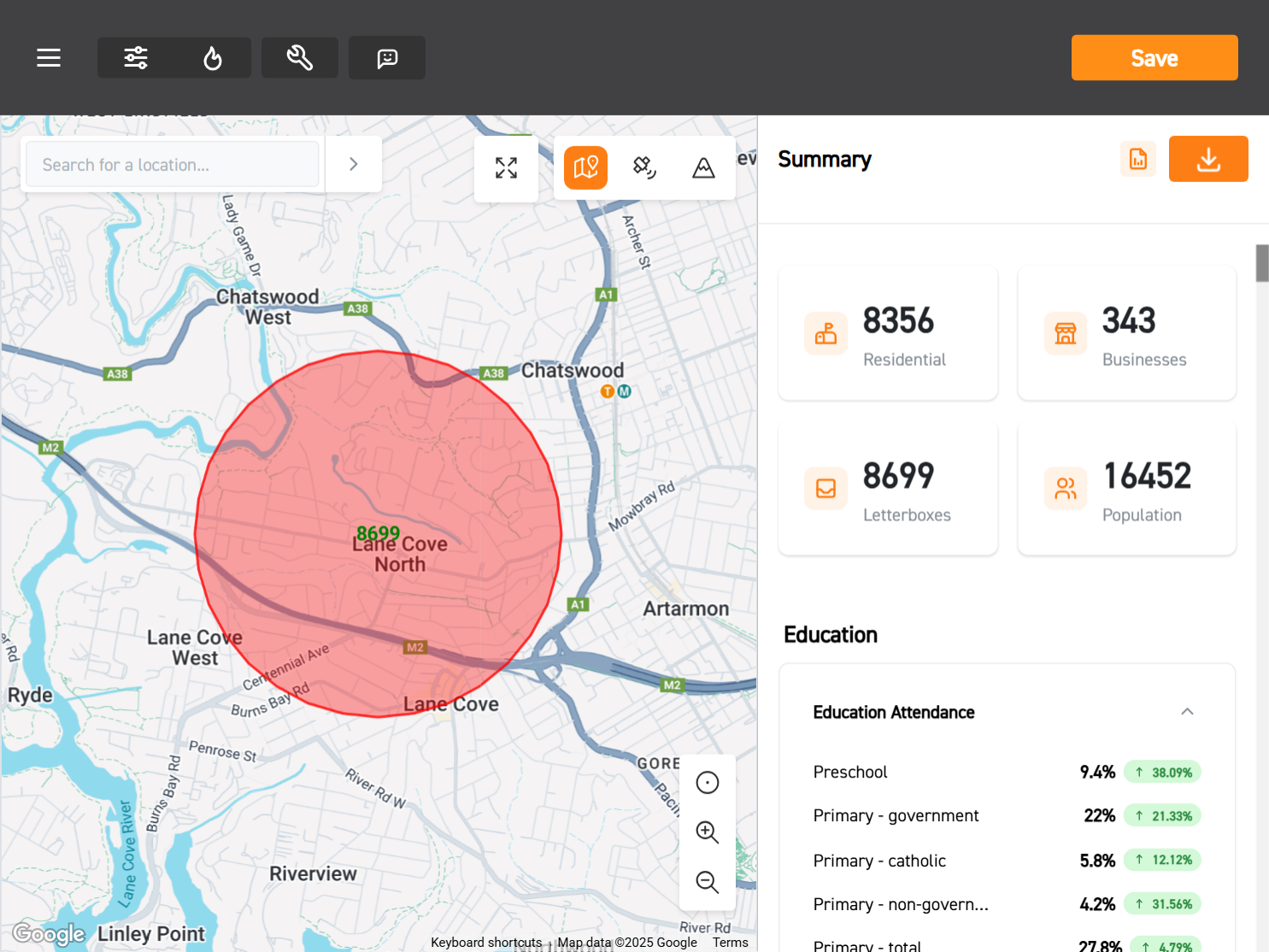Viewport: 1269px width, 952px height.
Task: Click the summary panel scrollbar
Action: point(1261,263)
